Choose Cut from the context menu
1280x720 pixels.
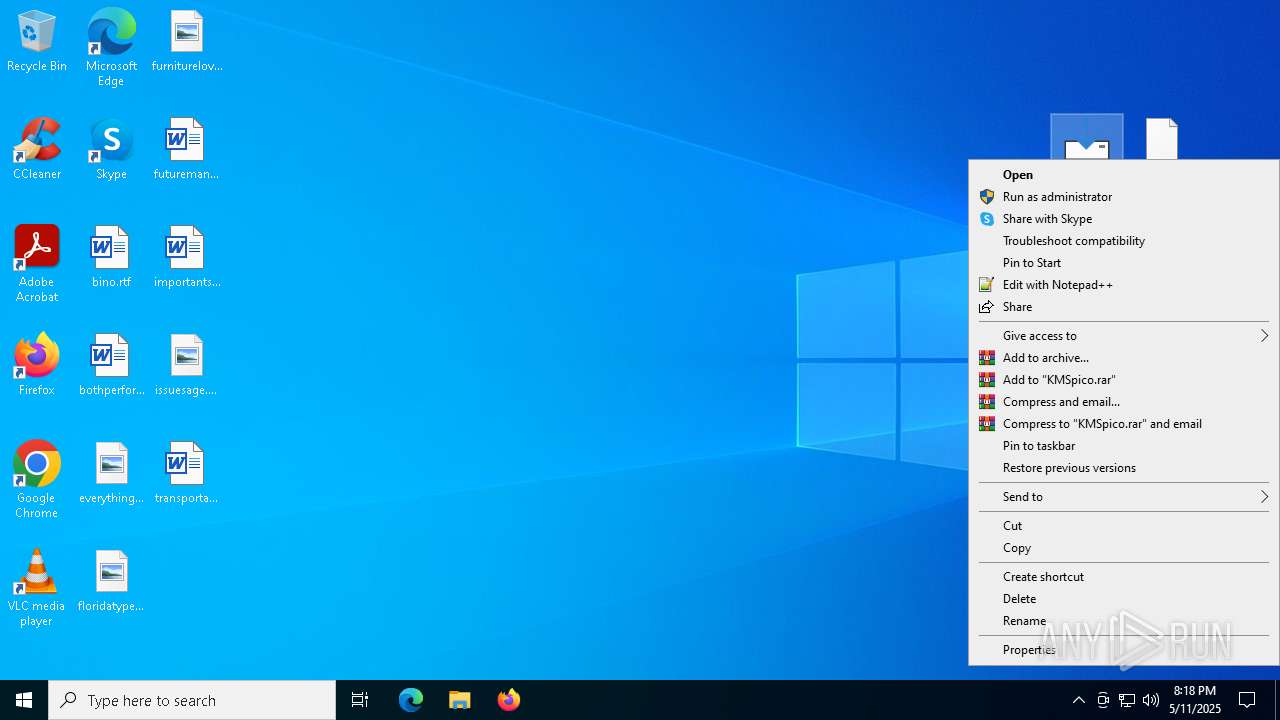click(1124, 526)
